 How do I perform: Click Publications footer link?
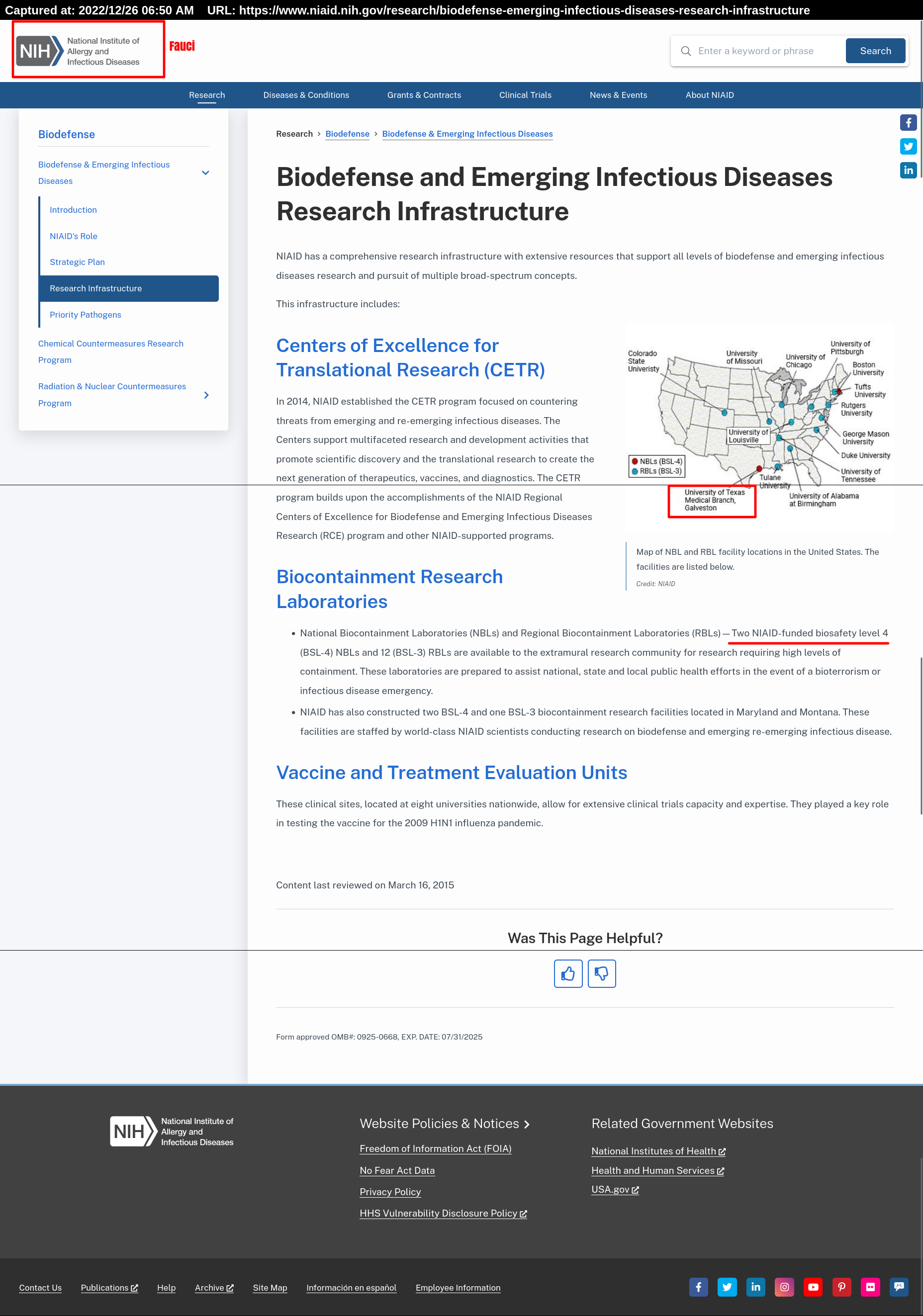pyautogui.click(x=109, y=1287)
